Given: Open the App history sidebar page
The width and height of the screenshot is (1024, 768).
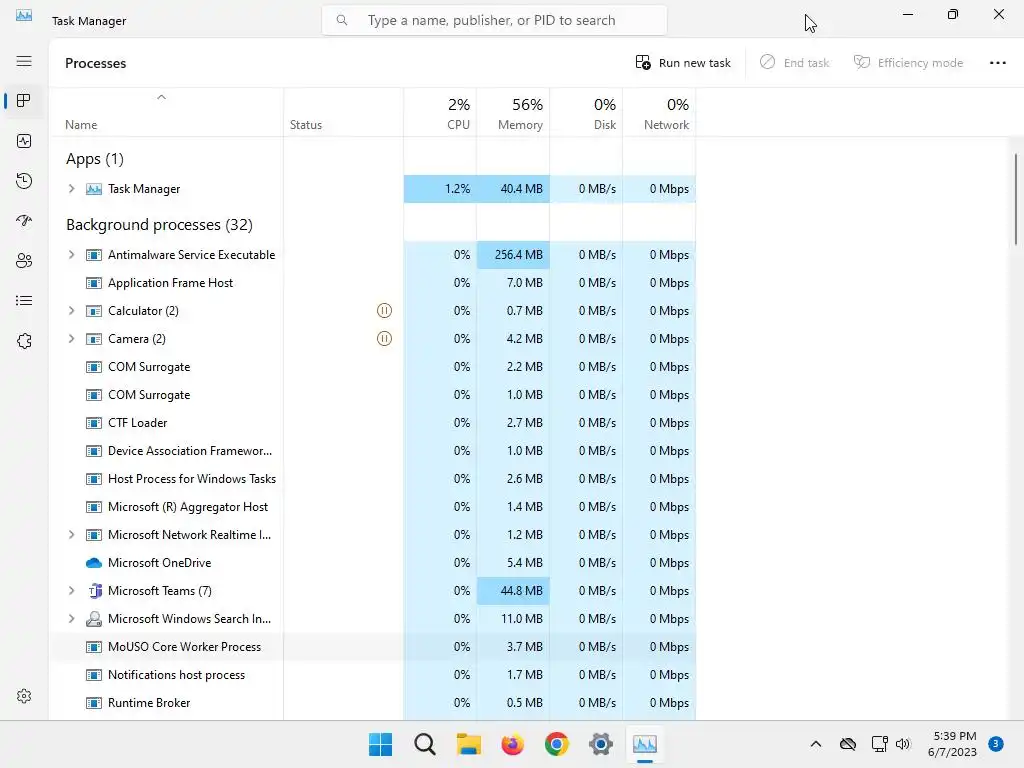Looking at the screenshot, I should coord(24,181).
